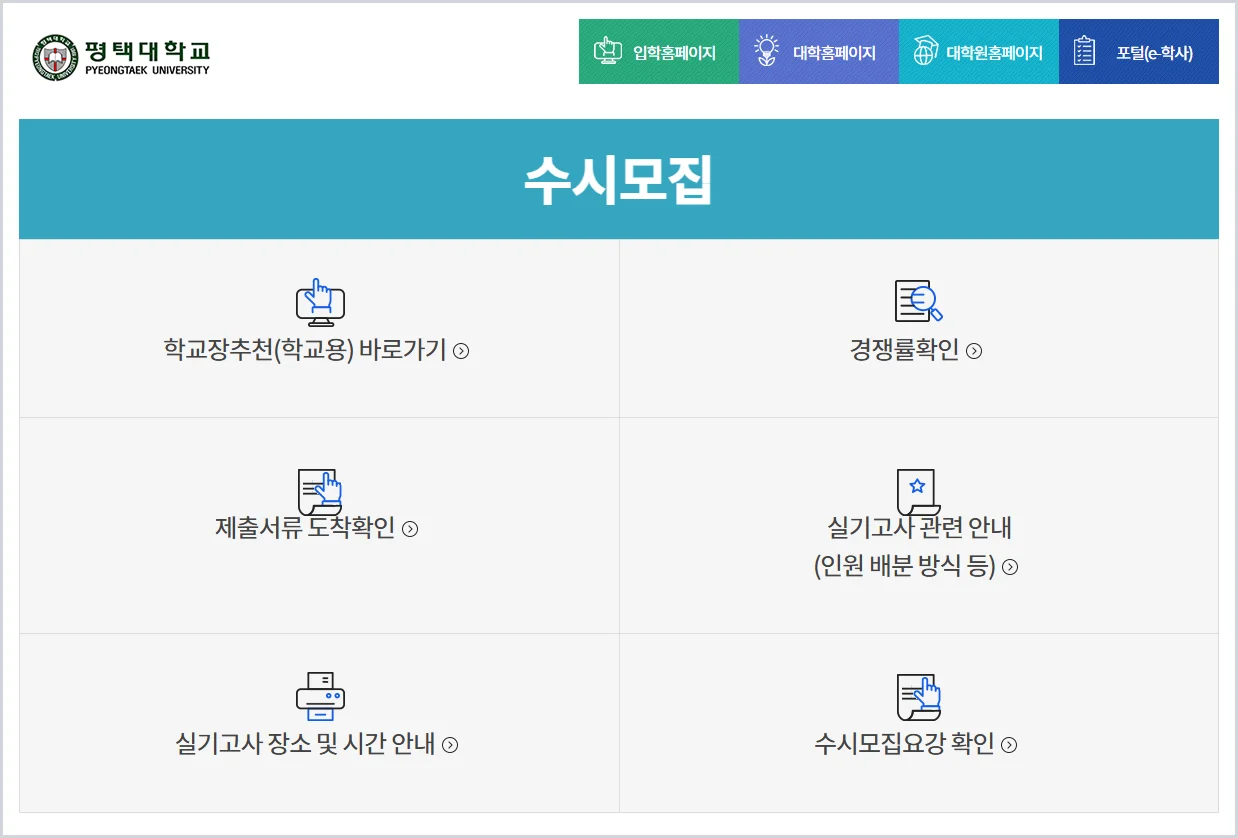The width and height of the screenshot is (1238, 838).
Task: Open the 입학홈페이지 button
Action: point(659,52)
